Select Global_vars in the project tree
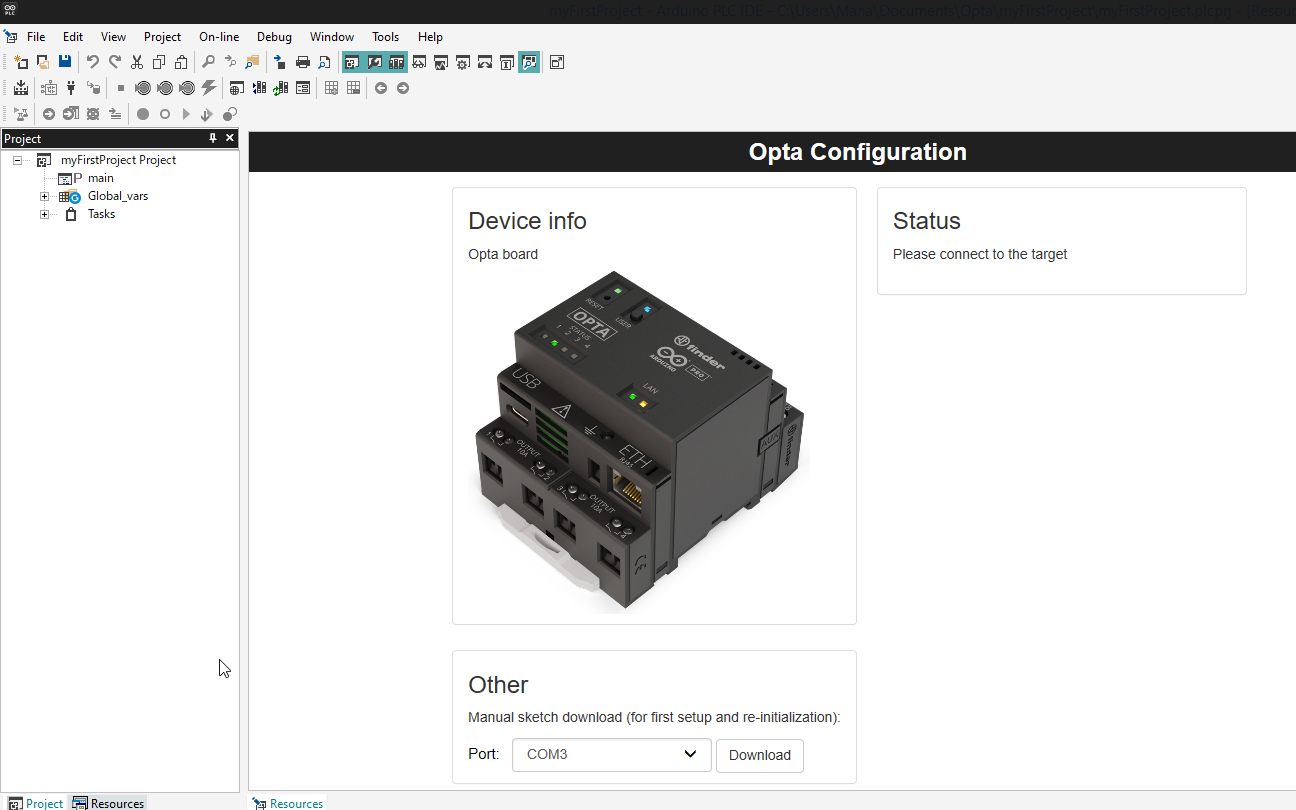 [118, 196]
